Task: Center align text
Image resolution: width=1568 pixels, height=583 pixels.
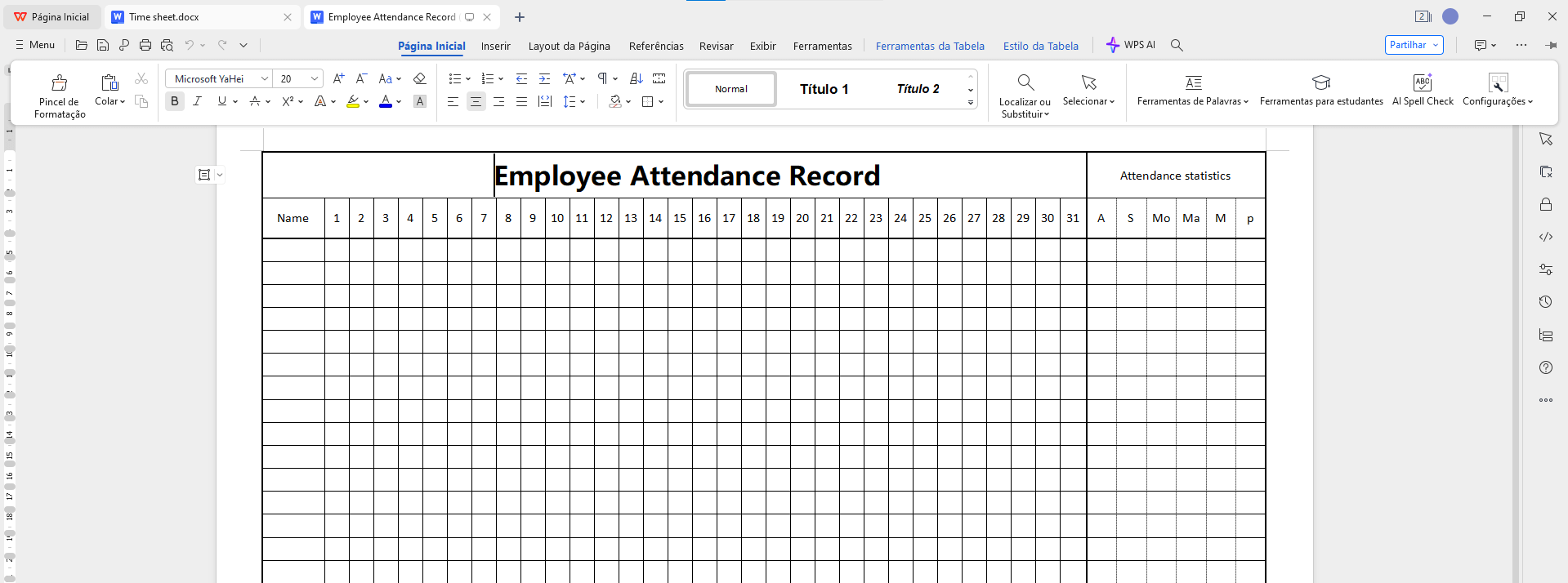Action: click(x=476, y=101)
